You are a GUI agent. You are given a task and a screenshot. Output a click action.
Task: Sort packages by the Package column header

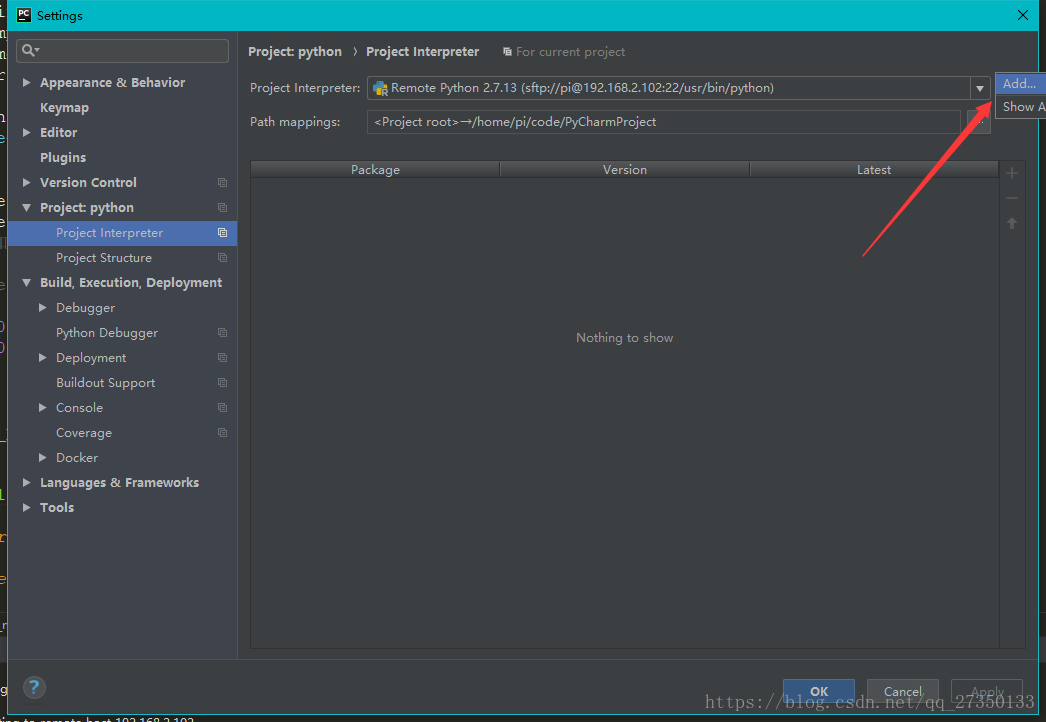pyautogui.click(x=376, y=169)
